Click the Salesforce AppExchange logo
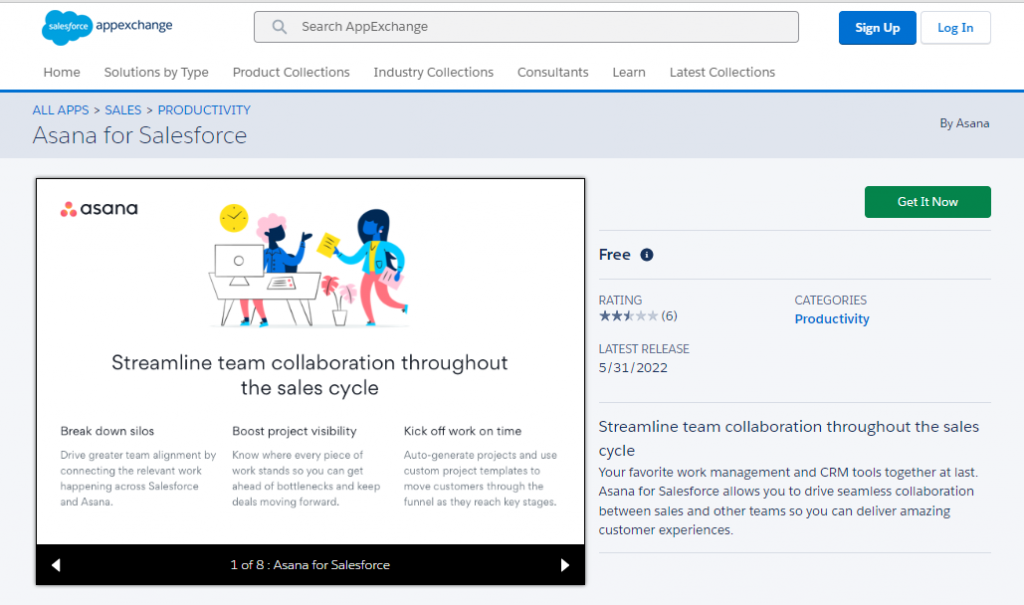 tap(105, 27)
